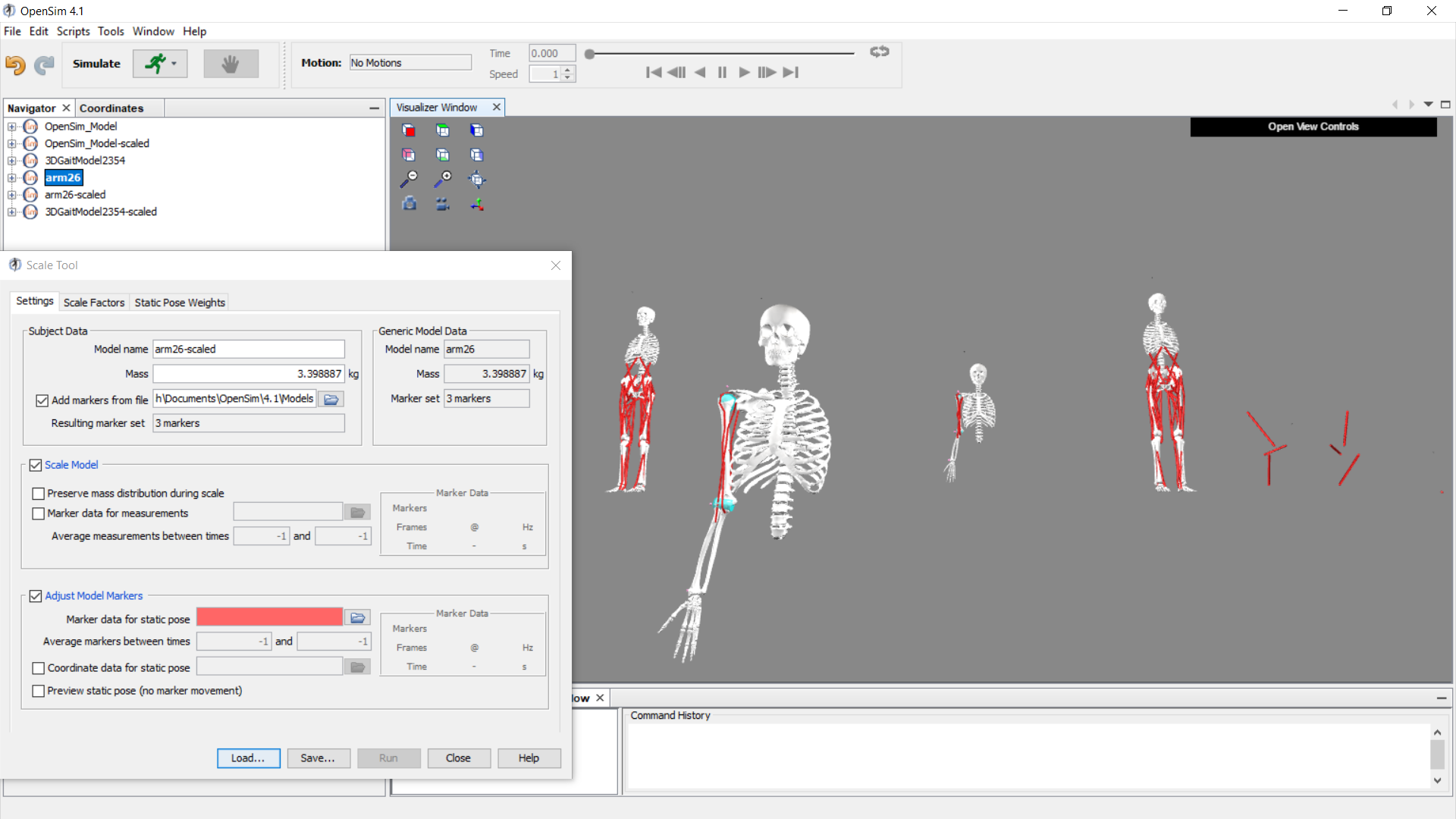Play the motion forward
1456x819 pixels.
click(x=744, y=72)
